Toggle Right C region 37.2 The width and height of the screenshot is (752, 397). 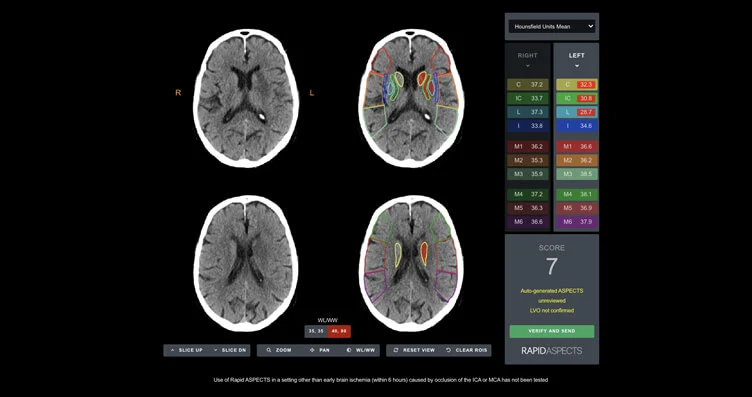[528, 85]
